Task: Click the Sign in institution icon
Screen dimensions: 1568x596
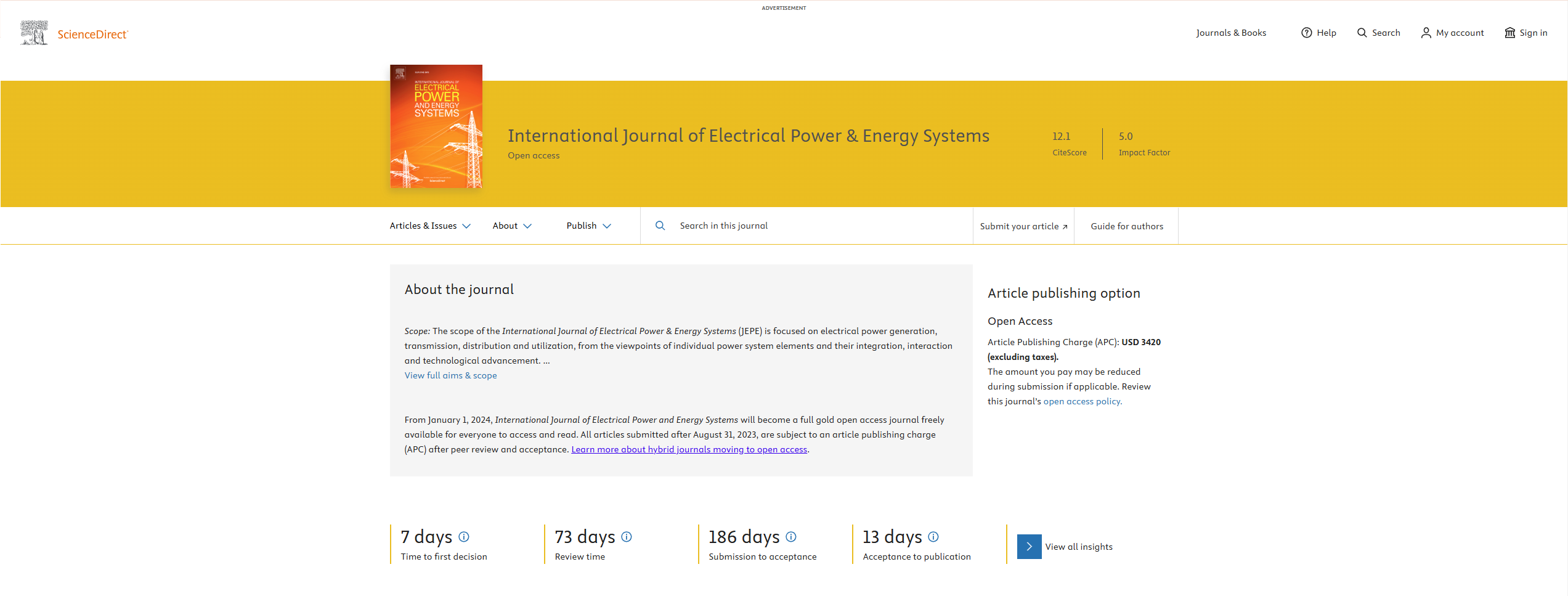Action: tap(1509, 33)
